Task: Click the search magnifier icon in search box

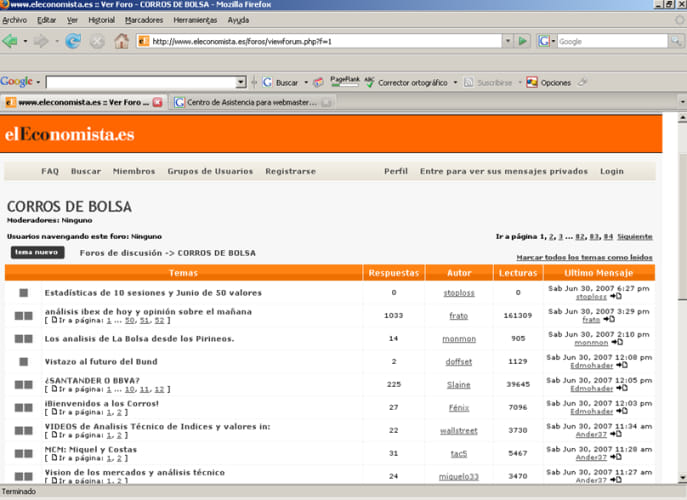Action: 676,41
